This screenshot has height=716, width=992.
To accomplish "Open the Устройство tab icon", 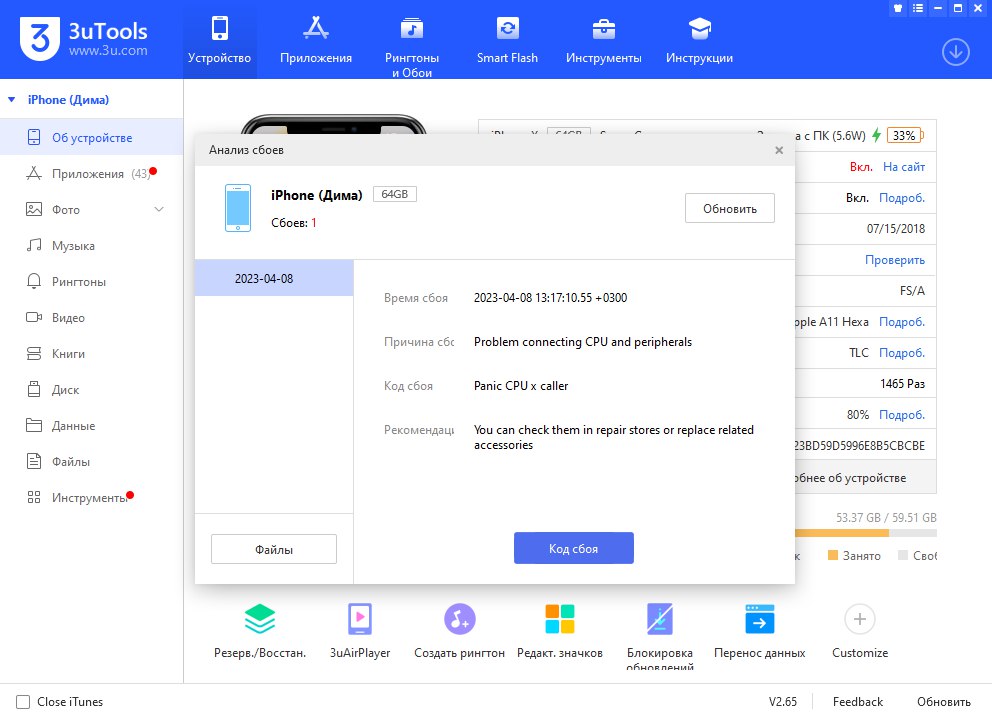I will point(220,28).
